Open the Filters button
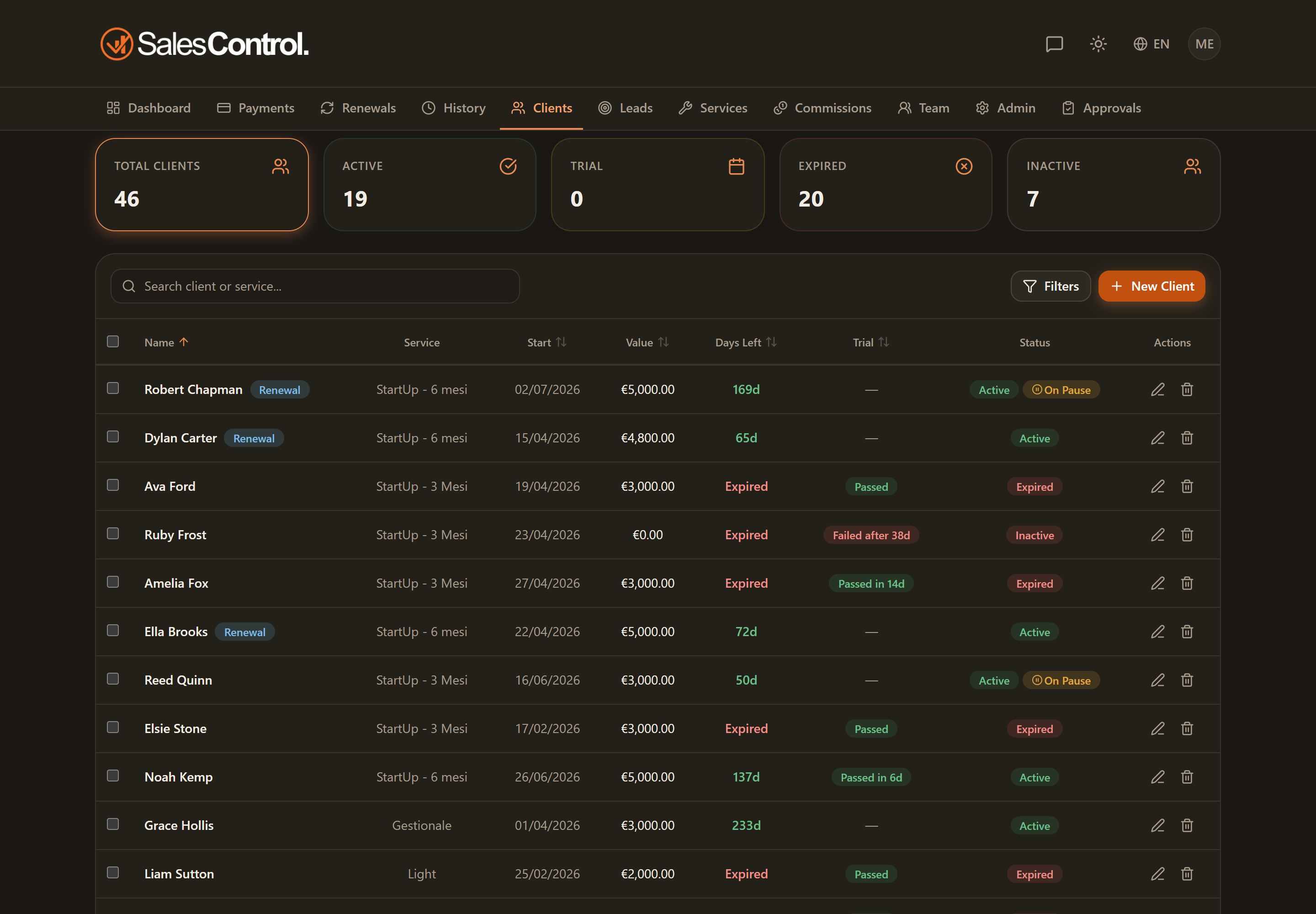The height and width of the screenshot is (914, 1316). coord(1050,287)
